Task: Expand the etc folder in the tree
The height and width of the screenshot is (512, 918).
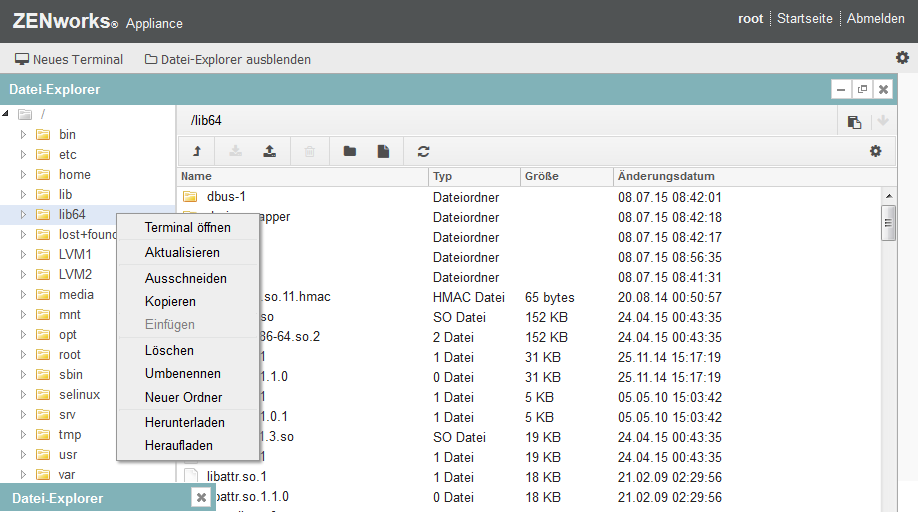Action: click(24, 155)
